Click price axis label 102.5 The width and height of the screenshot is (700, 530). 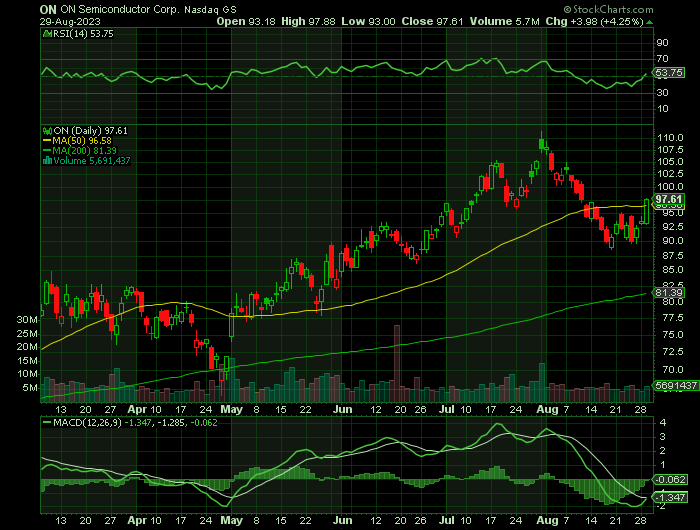pyautogui.click(x=670, y=174)
